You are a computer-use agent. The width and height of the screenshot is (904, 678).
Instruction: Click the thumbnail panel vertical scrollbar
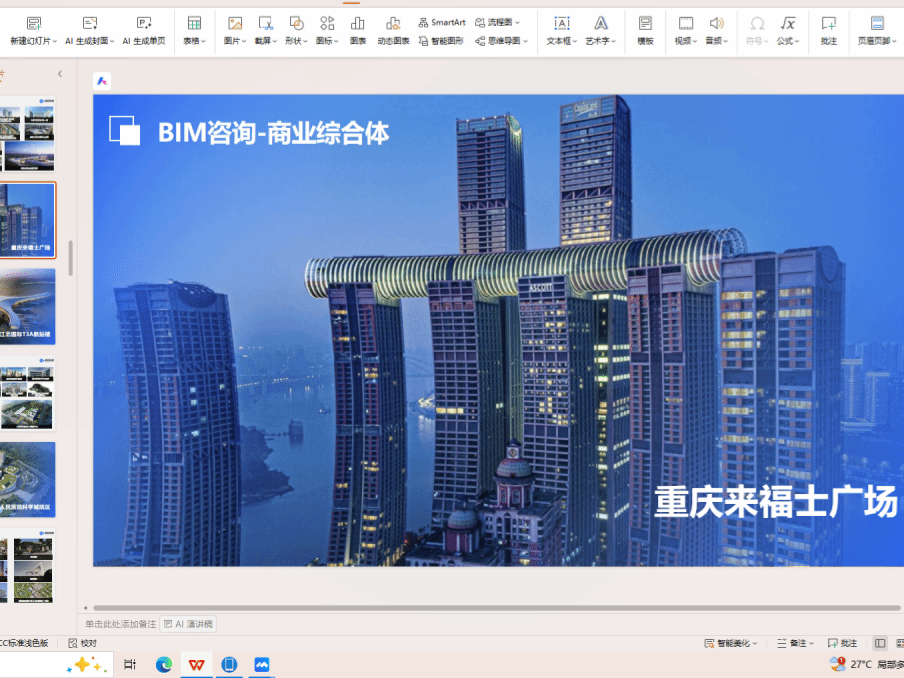70,258
